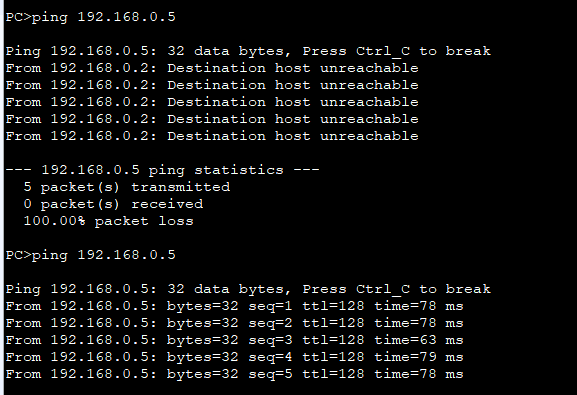Click the reply line with seq=1
This screenshot has height=395, width=577.
click(x=234, y=306)
